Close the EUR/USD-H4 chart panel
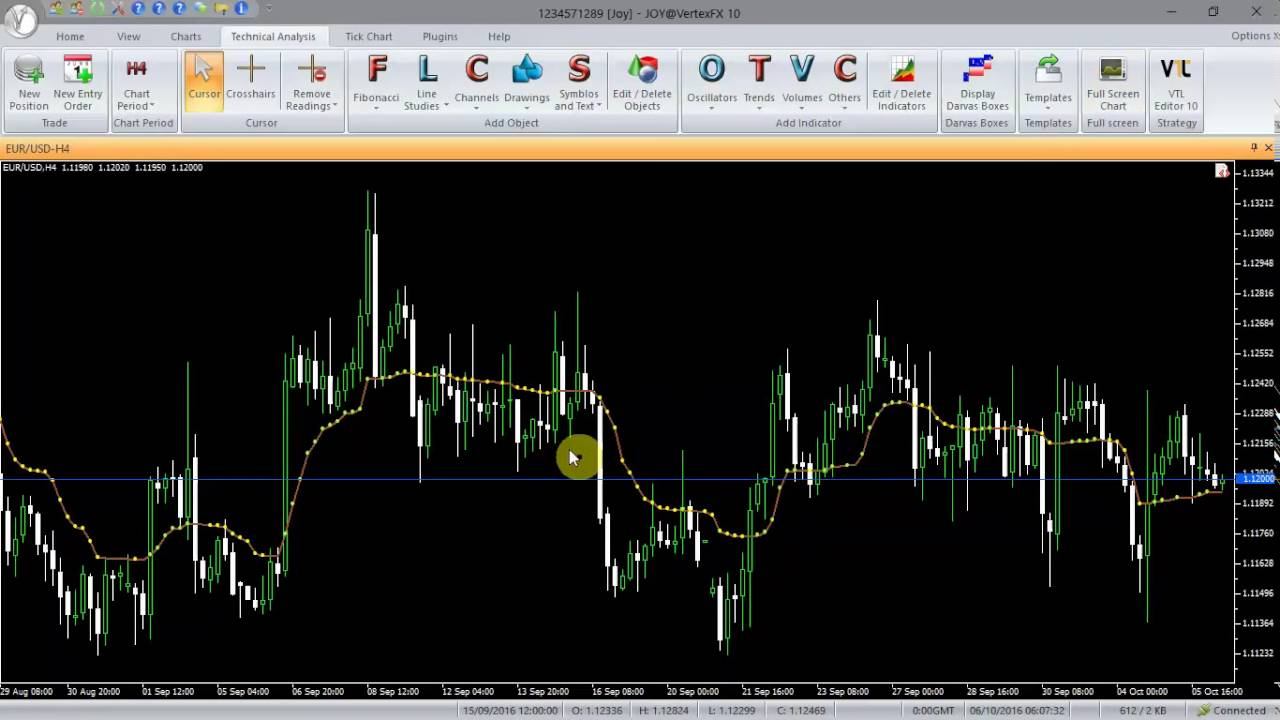 tap(1269, 148)
